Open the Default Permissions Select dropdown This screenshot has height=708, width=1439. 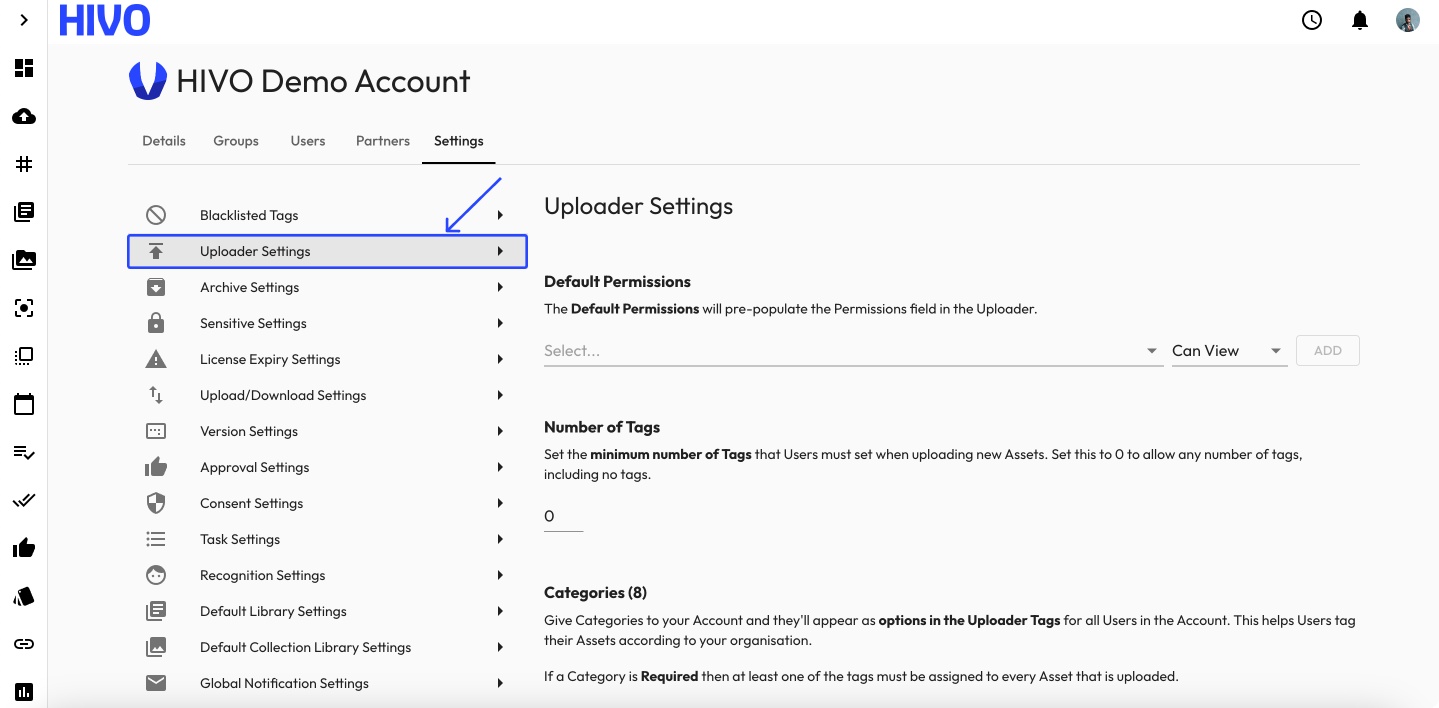[x=852, y=351]
